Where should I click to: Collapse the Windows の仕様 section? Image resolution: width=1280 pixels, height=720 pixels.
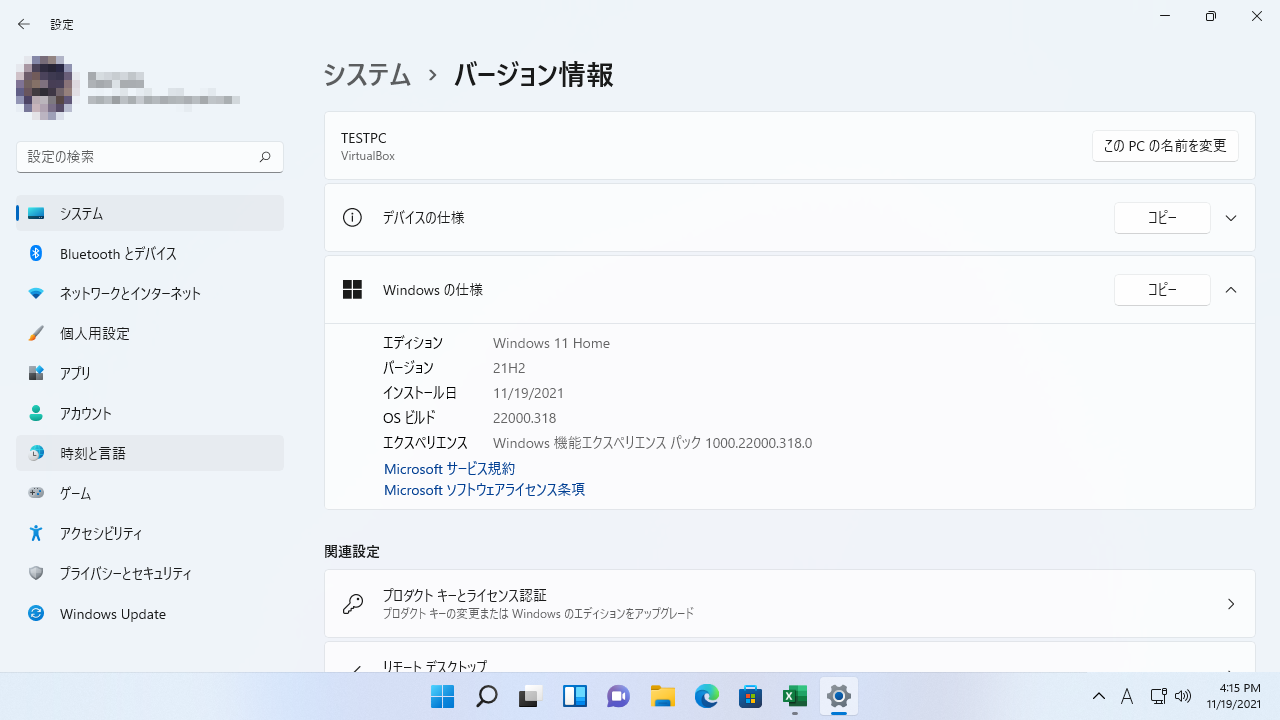pyautogui.click(x=1231, y=290)
